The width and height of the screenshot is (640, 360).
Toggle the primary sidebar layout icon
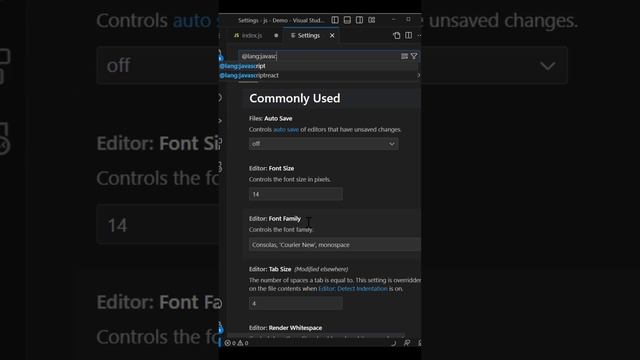pos(335,20)
